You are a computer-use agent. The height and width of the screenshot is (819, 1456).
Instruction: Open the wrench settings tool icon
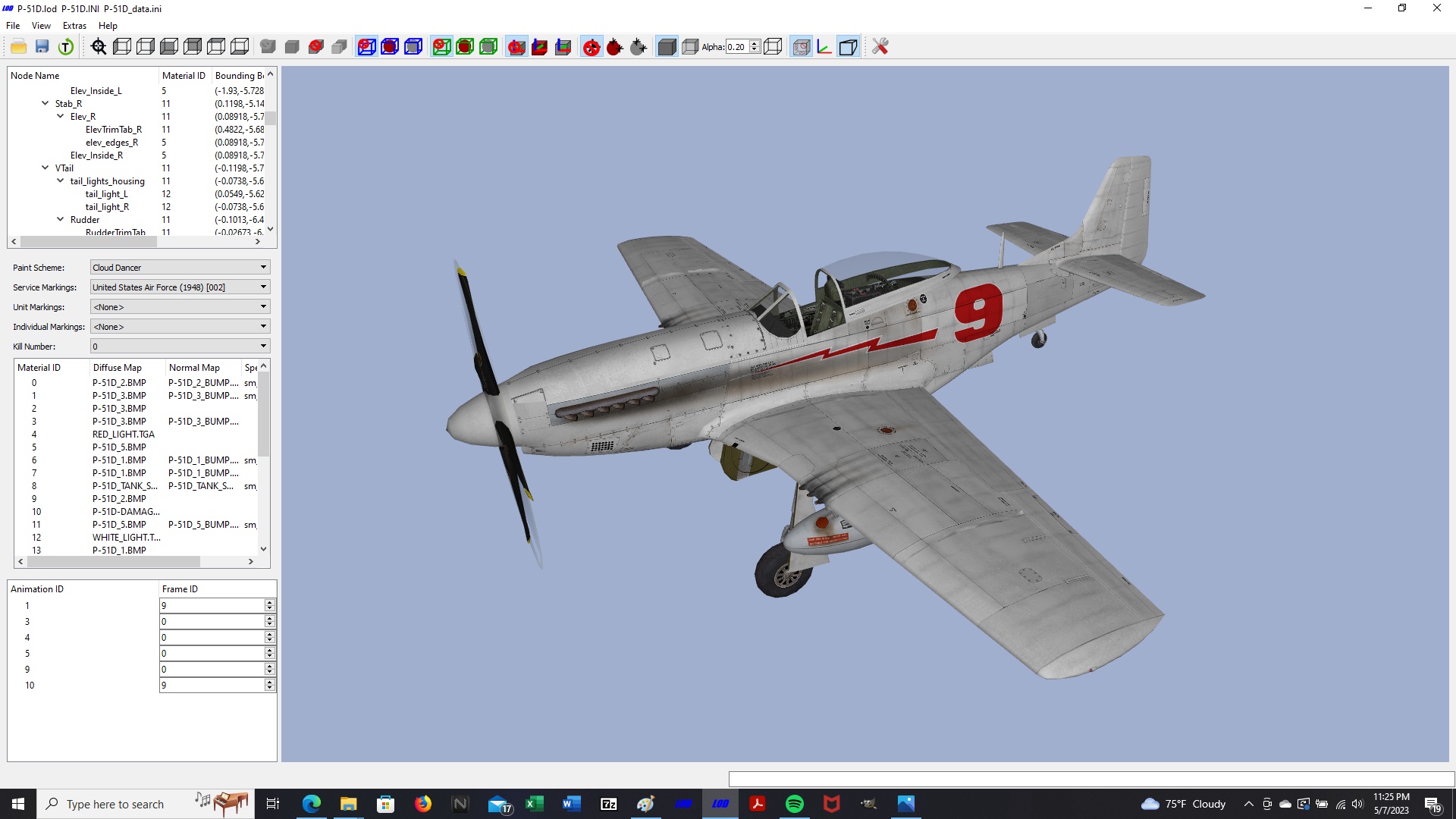point(880,47)
